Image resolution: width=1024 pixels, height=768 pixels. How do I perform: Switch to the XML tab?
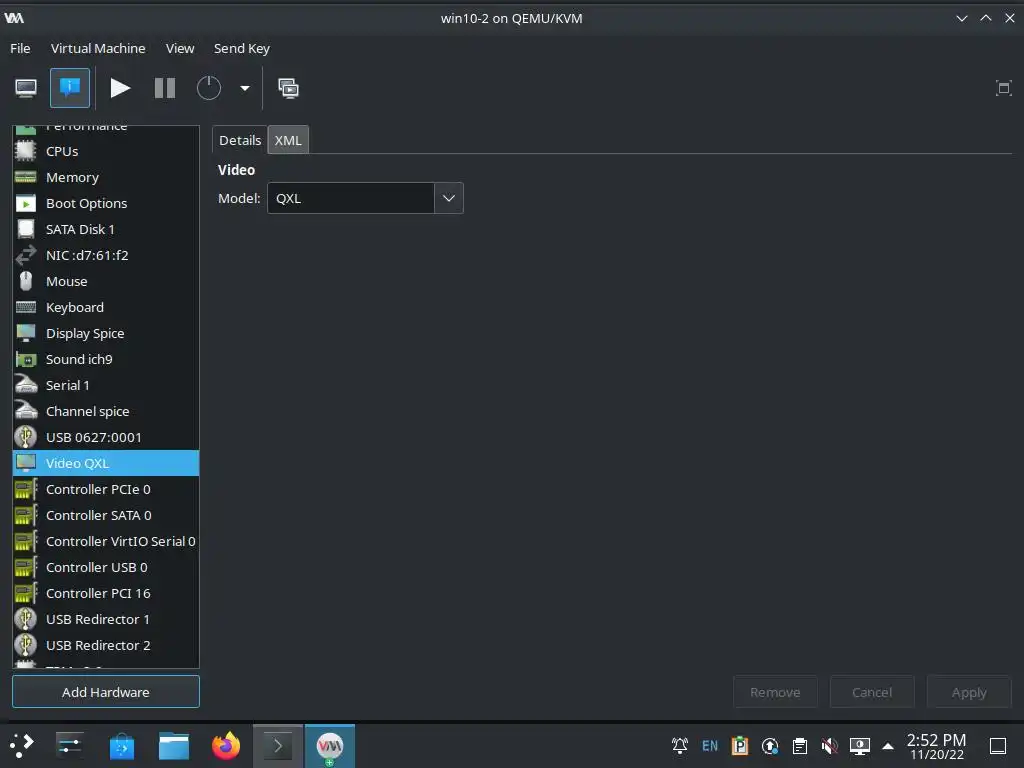point(288,140)
